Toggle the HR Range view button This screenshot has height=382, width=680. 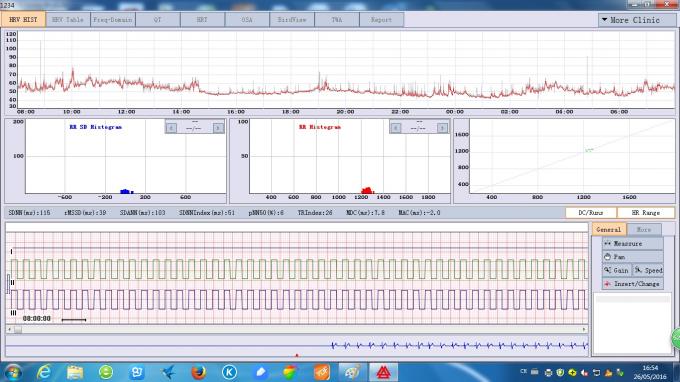click(x=645, y=213)
